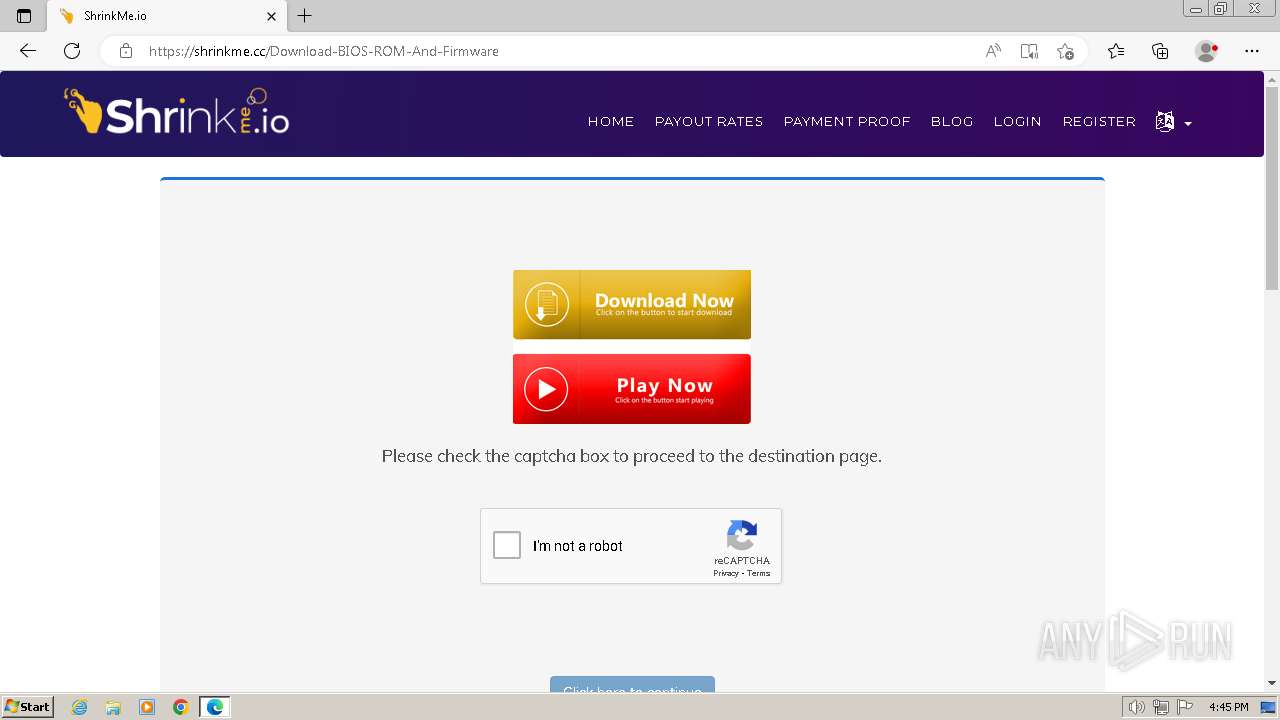Launch Google Chrome from taskbar
The width and height of the screenshot is (1280, 720).
[x=180, y=707]
